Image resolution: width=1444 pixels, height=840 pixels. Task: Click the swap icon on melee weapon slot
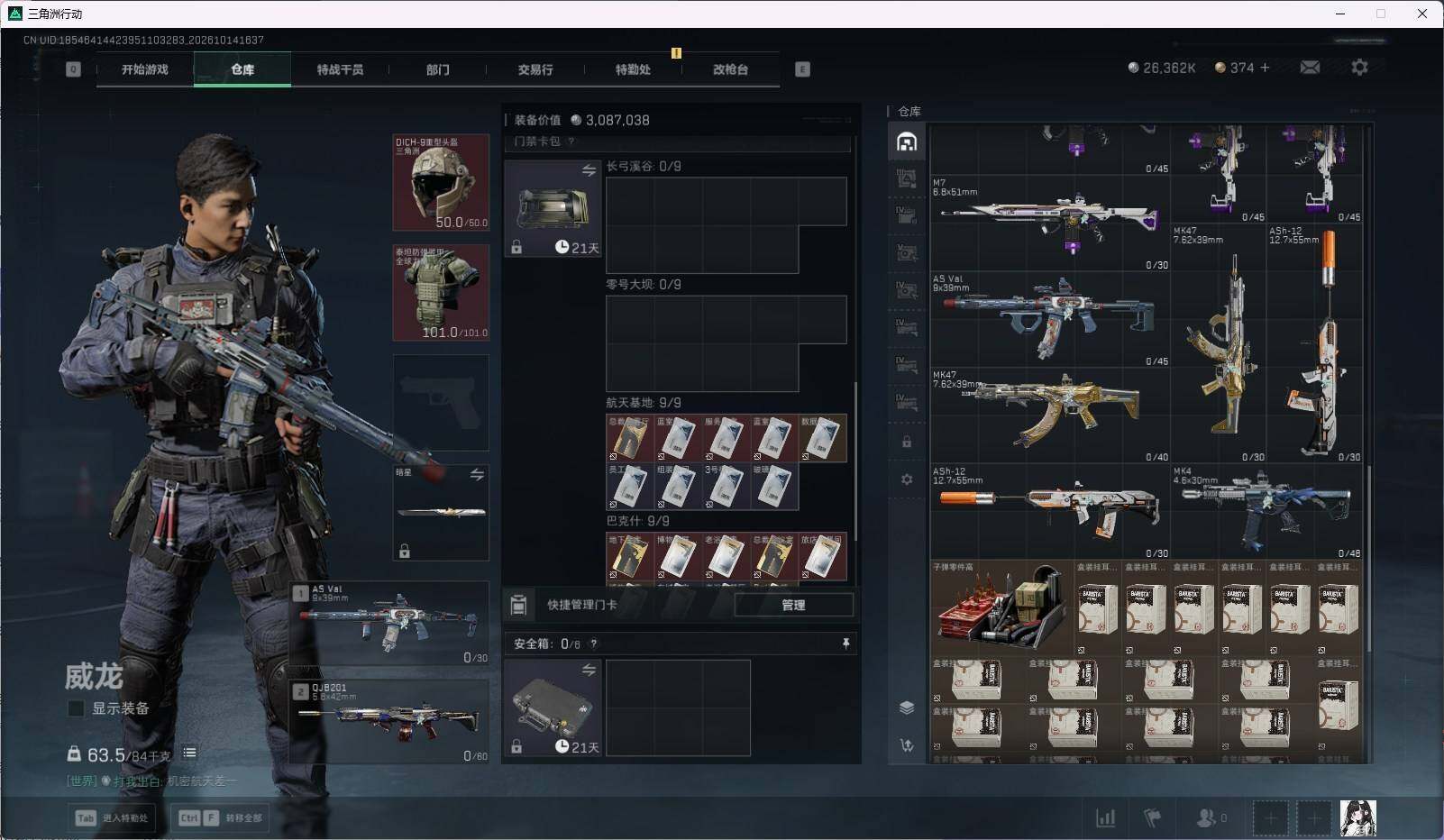(x=477, y=474)
